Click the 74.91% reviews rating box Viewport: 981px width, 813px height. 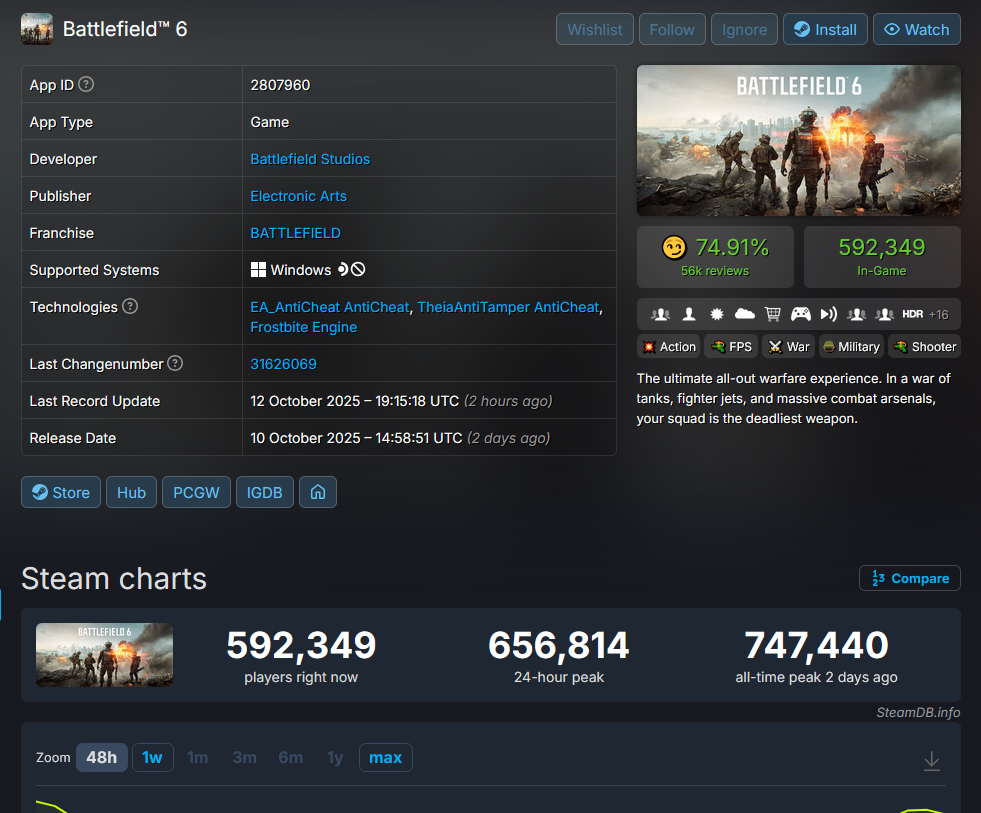(715, 257)
